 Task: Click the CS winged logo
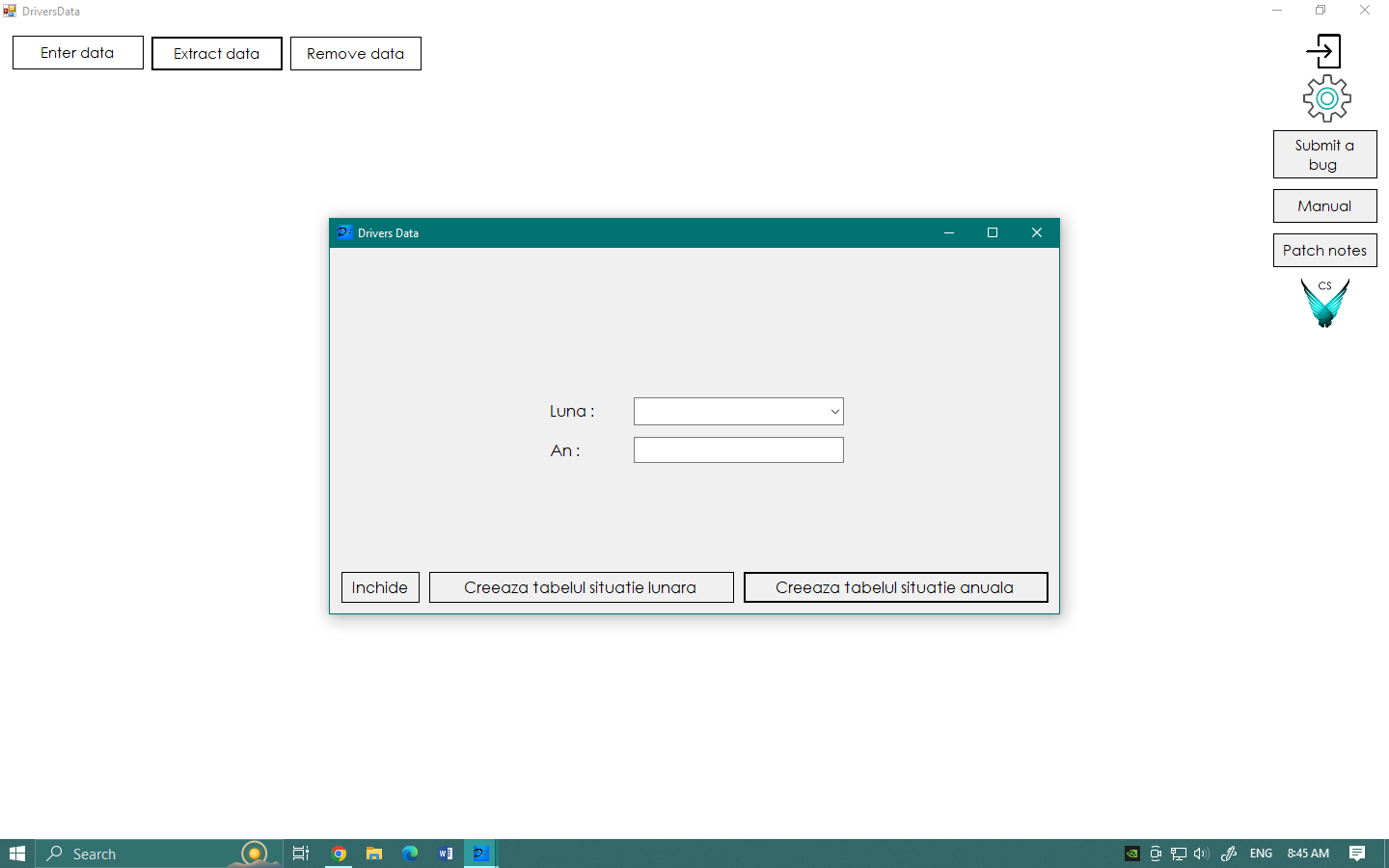click(x=1325, y=303)
